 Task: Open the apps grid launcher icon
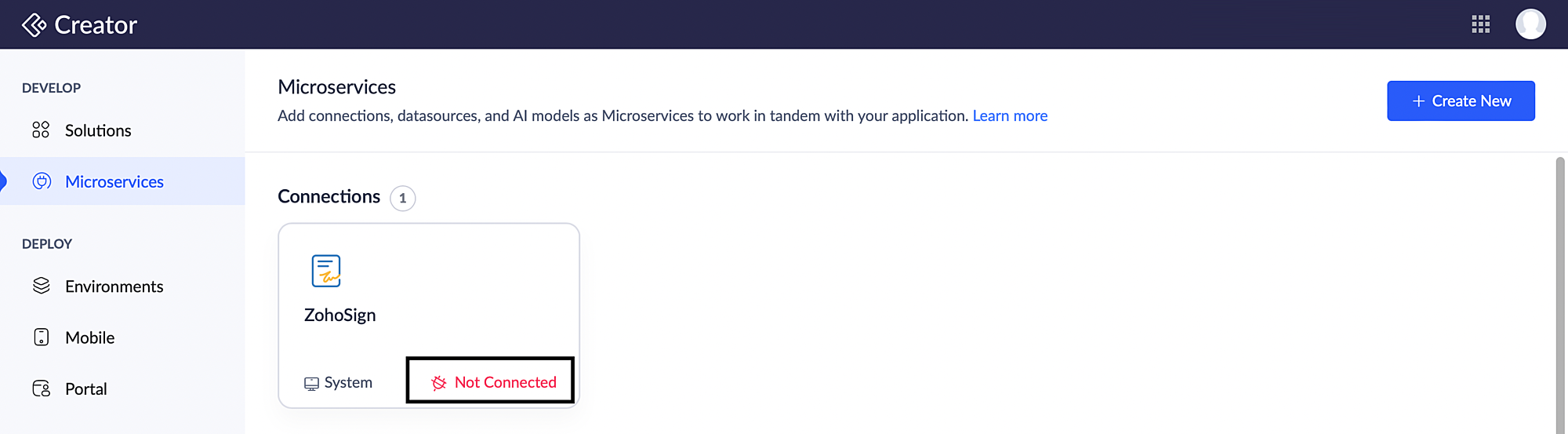pyautogui.click(x=1480, y=24)
